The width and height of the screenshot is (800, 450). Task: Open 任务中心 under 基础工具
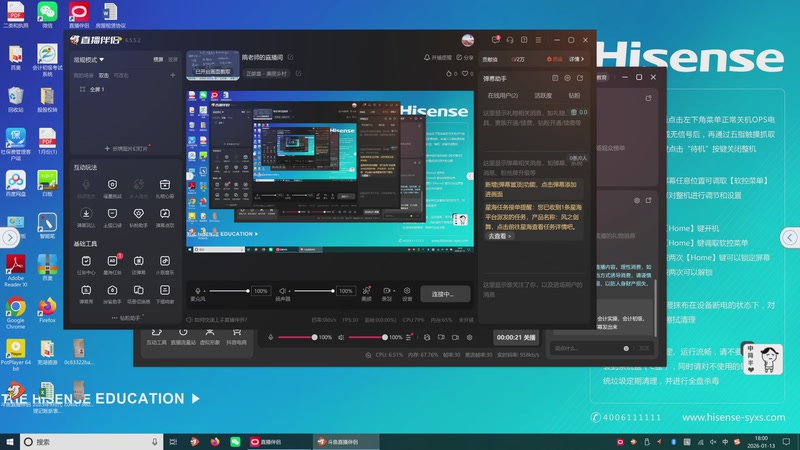click(86, 264)
